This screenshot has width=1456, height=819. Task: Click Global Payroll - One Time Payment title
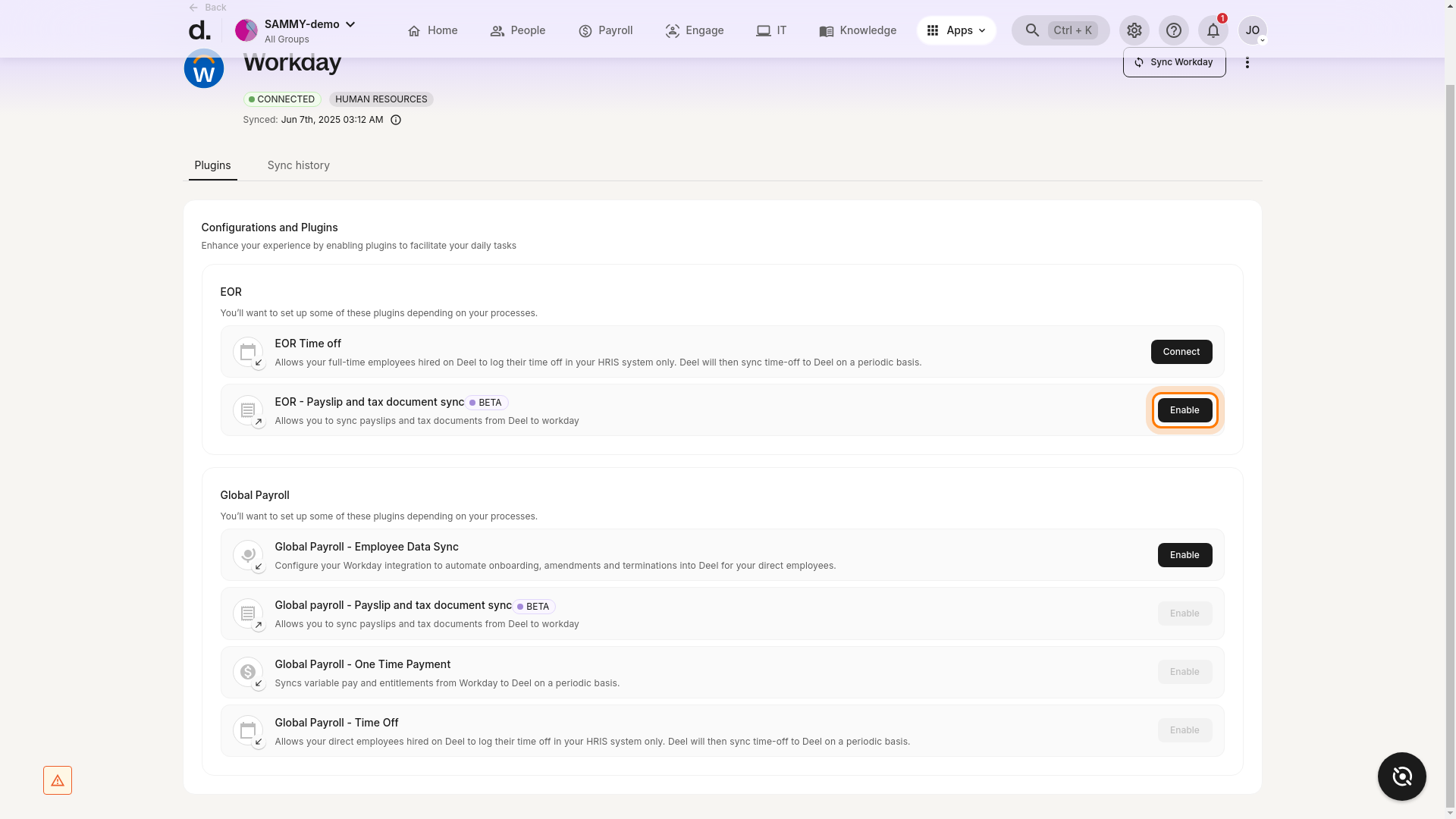pyautogui.click(x=362, y=664)
